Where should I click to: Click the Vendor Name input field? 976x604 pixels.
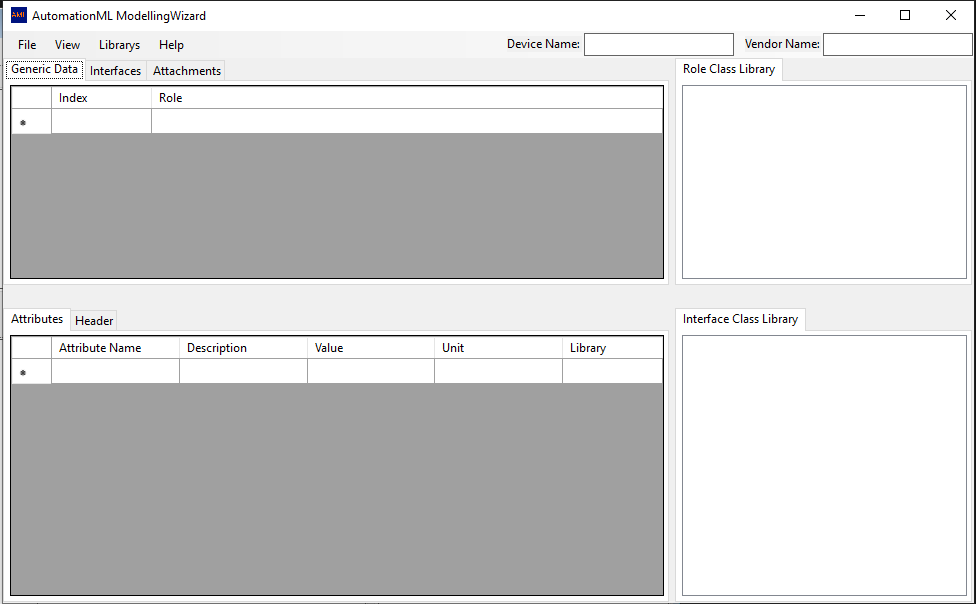[898, 44]
